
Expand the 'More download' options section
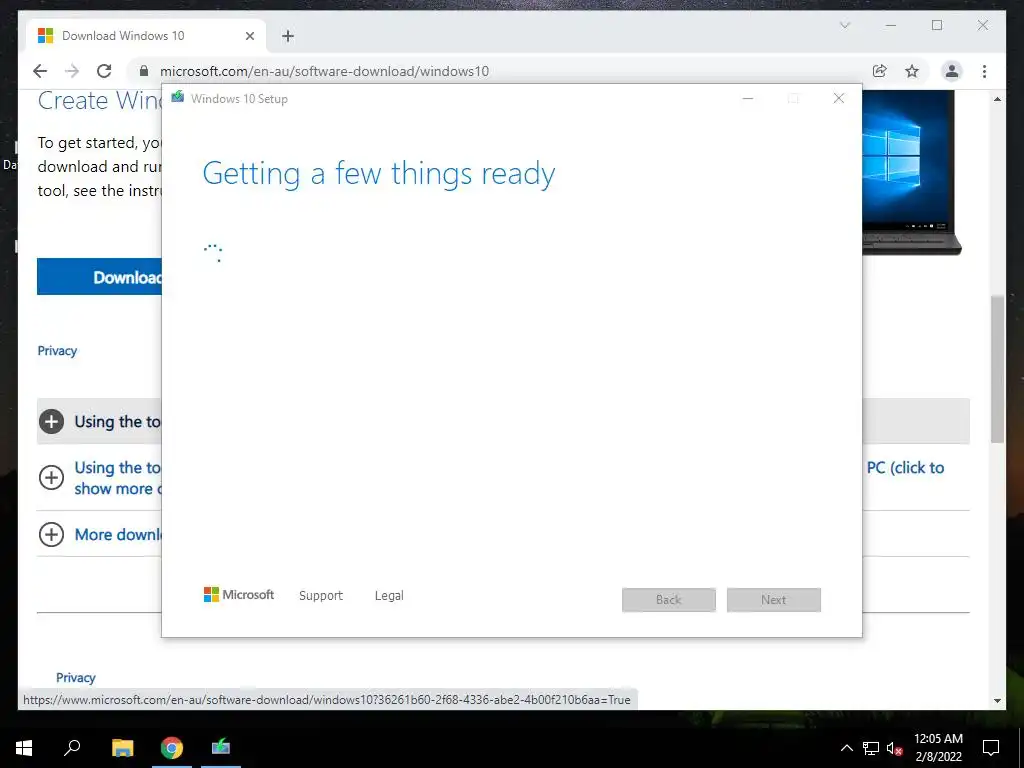tap(99, 534)
